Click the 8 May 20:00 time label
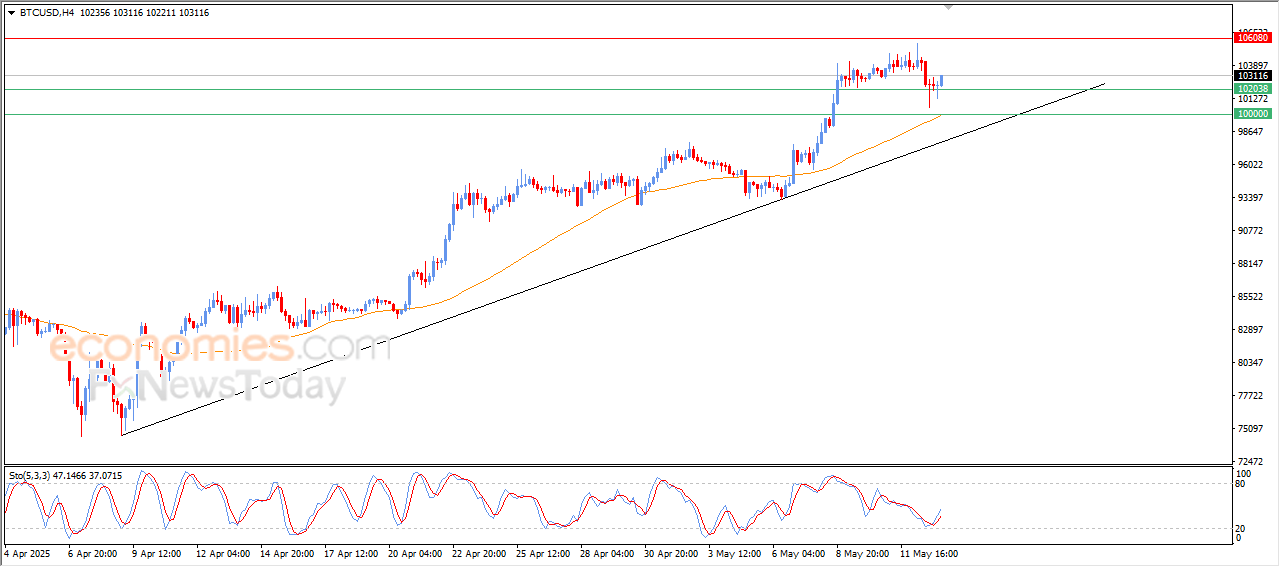 click(x=861, y=552)
